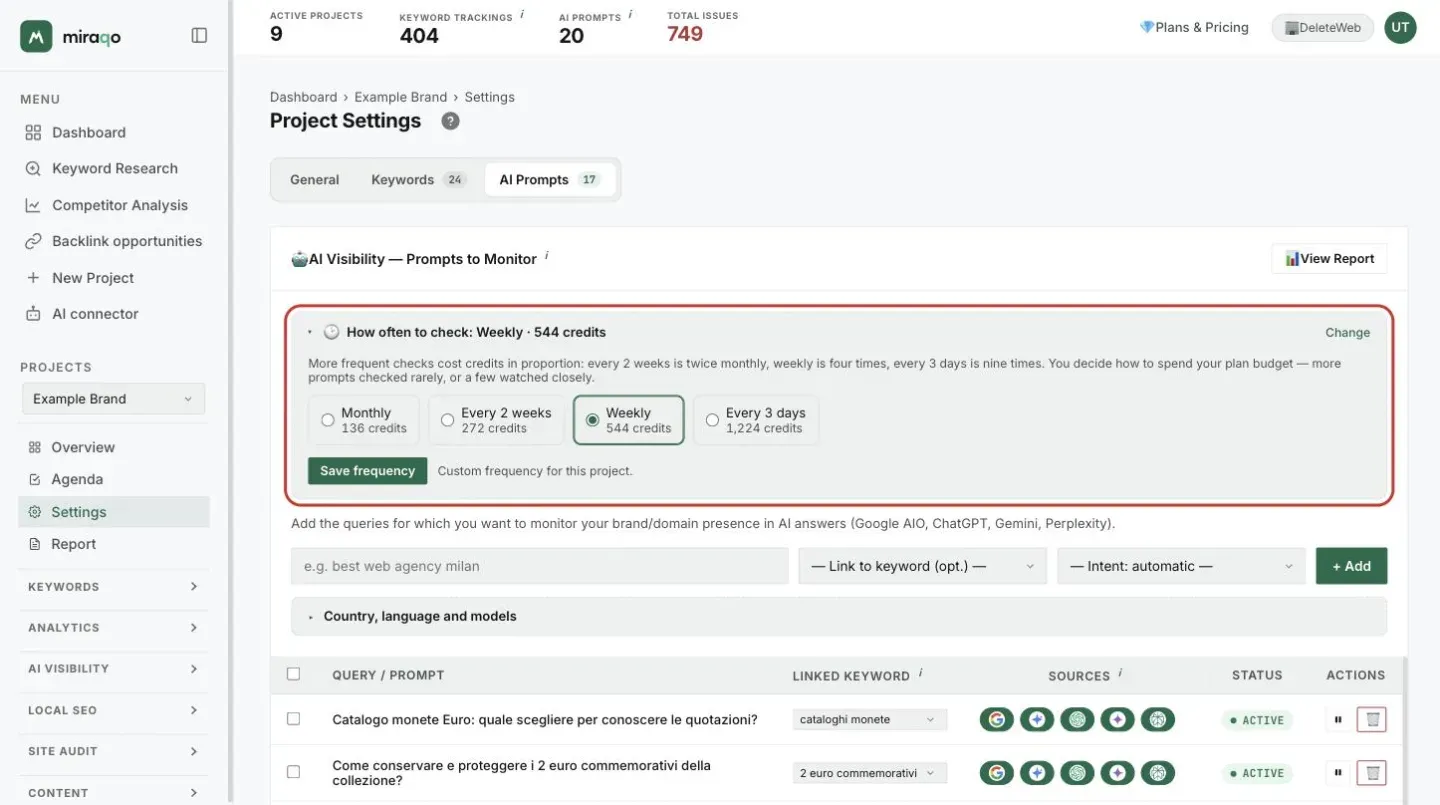Toggle Perplexity source for 'Catalogo monete Euro' row
The width and height of the screenshot is (1440, 805).
1158,720
